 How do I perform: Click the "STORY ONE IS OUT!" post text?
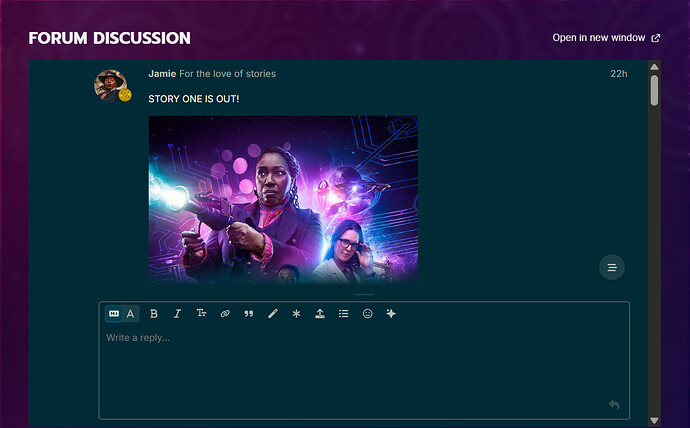click(194, 99)
